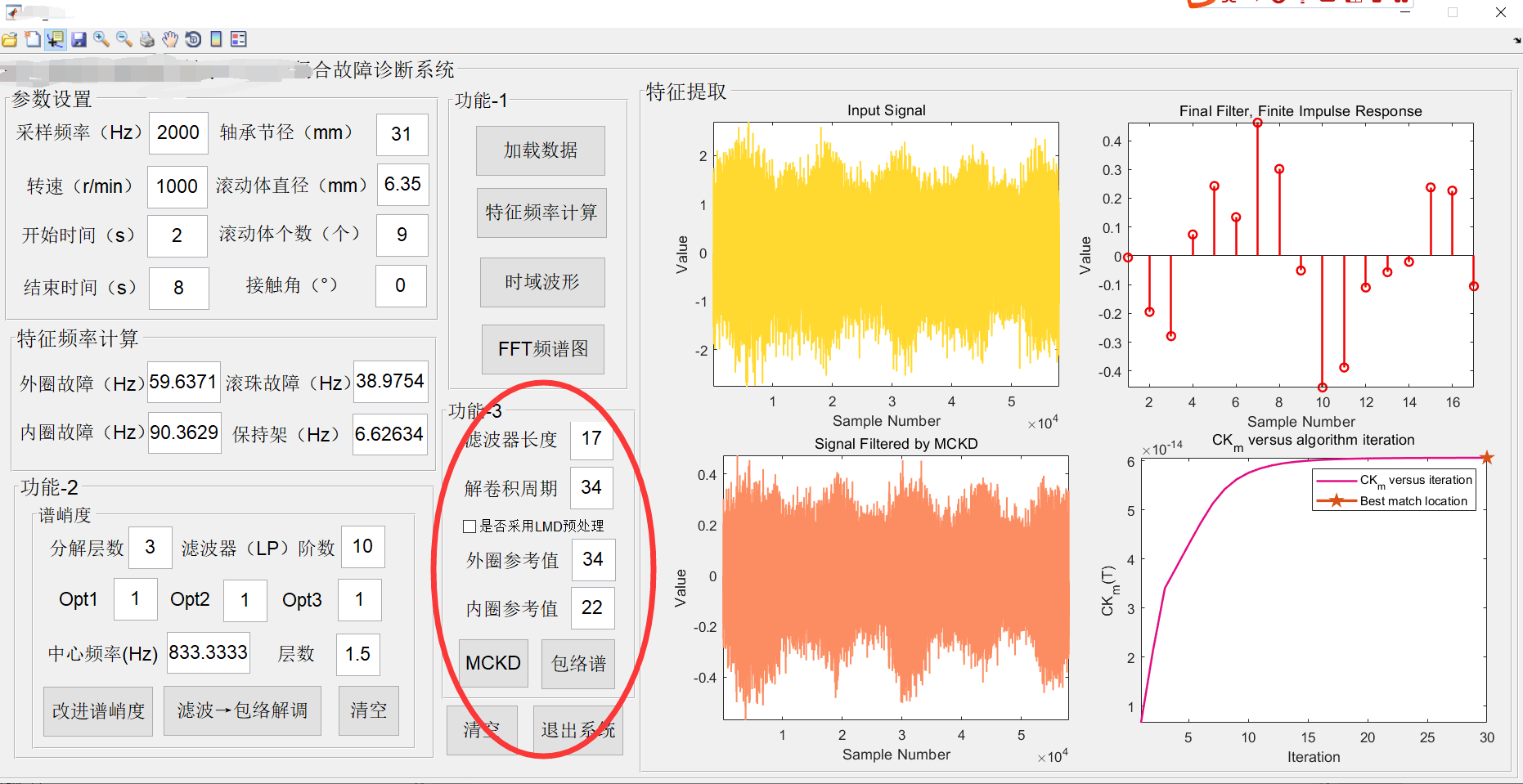Select the Zoom Out magnifier tool

[124, 39]
